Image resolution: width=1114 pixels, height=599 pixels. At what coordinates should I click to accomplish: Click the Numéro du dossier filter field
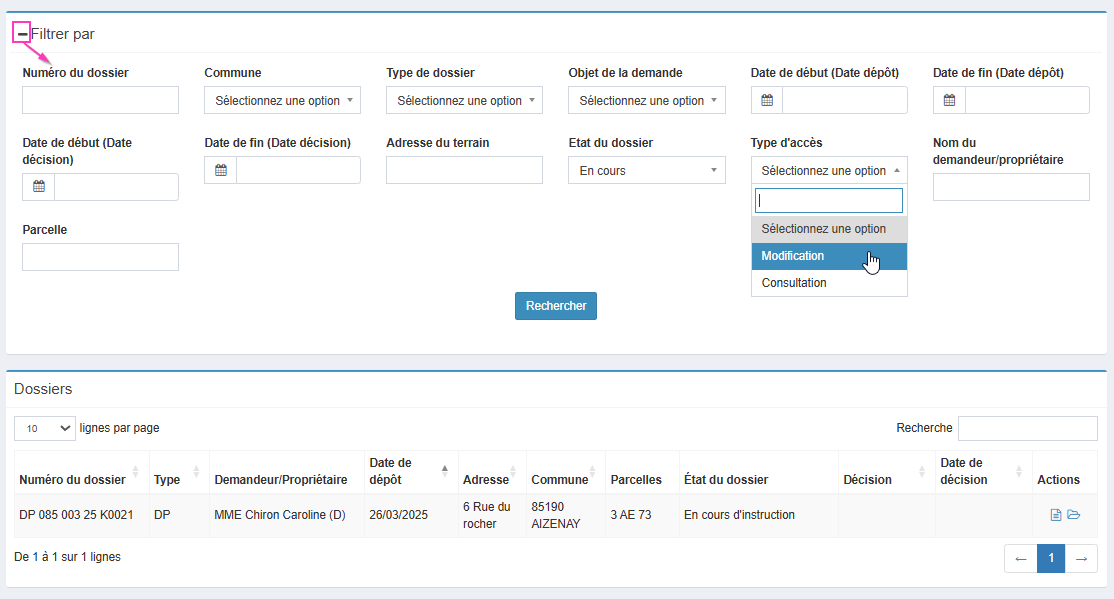[x=100, y=100]
